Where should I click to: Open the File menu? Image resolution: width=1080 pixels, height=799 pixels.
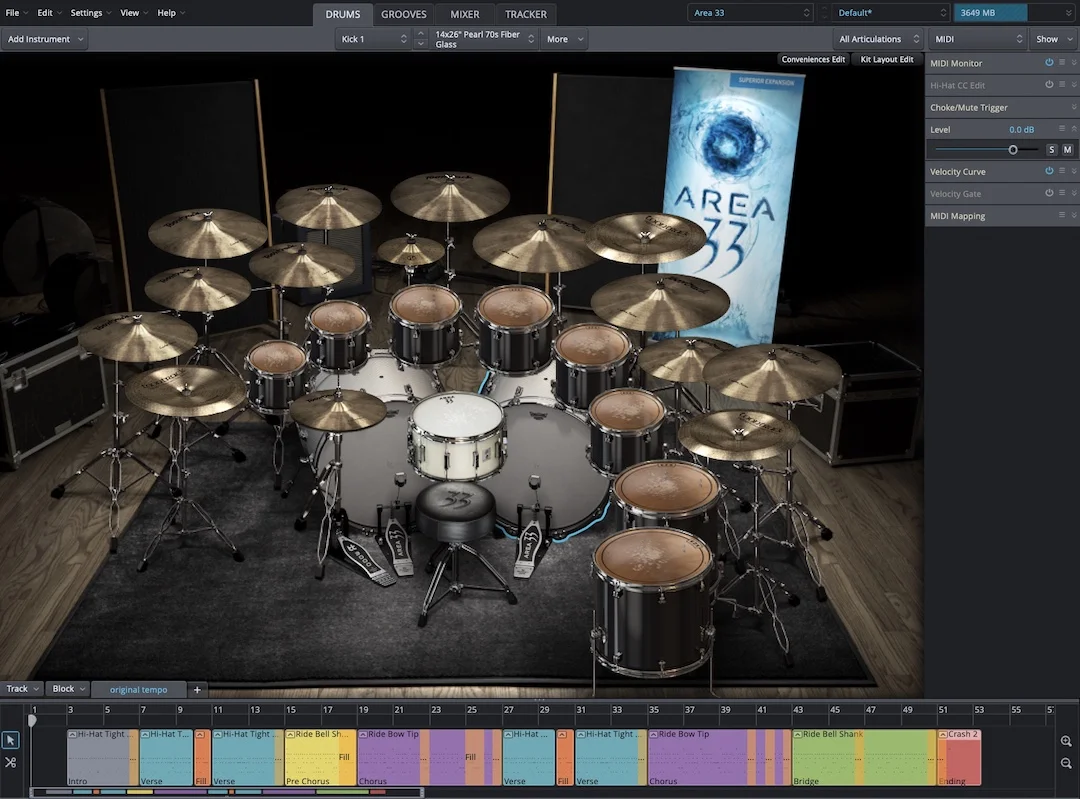(x=17, y=12)
